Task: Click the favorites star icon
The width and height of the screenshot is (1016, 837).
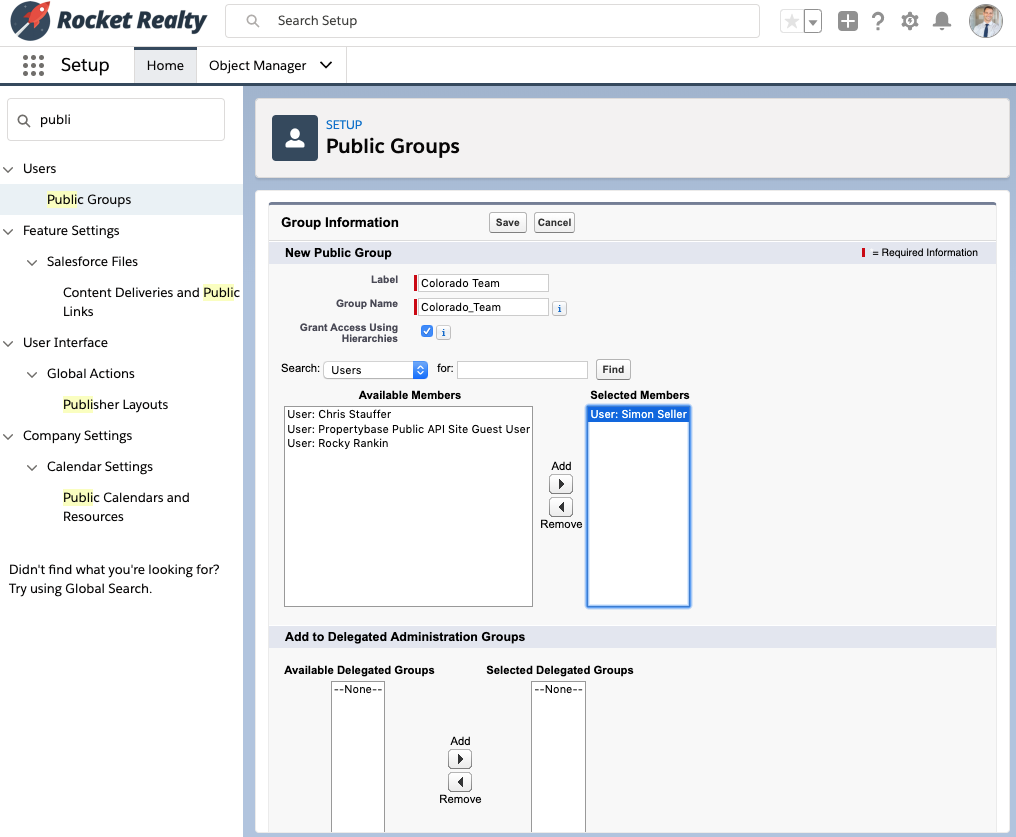Action: tap(793, 20)
